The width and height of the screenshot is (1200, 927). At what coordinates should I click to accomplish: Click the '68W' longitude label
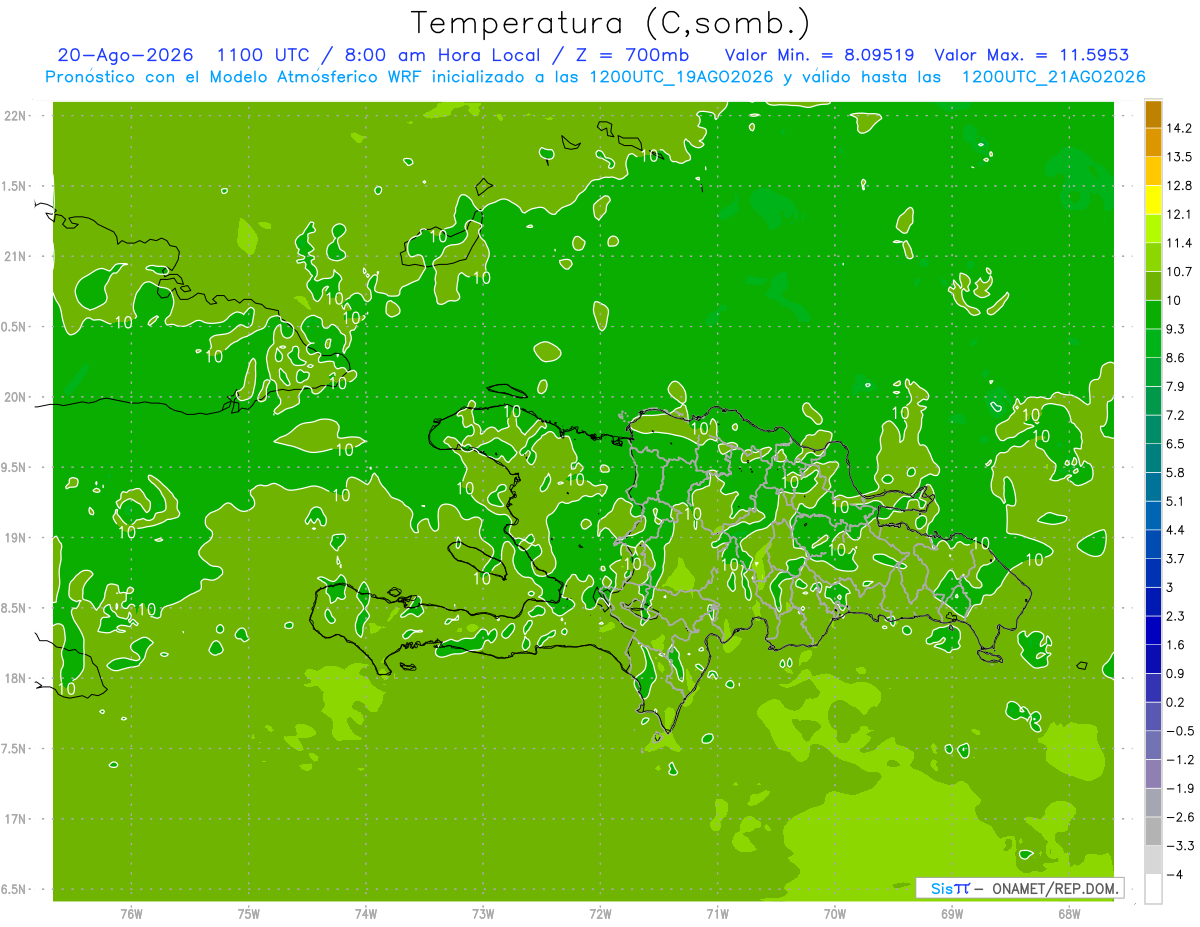tap(1069, 914)
